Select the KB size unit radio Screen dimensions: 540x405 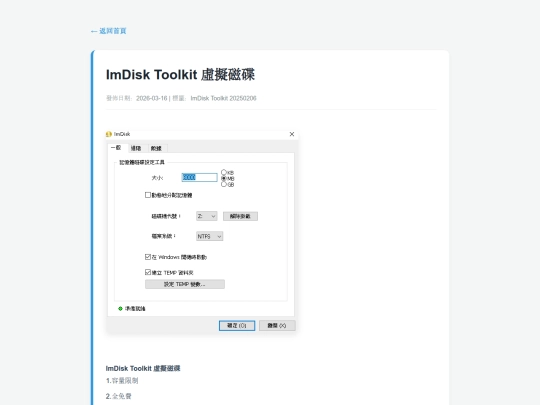(x=224, y=172)
